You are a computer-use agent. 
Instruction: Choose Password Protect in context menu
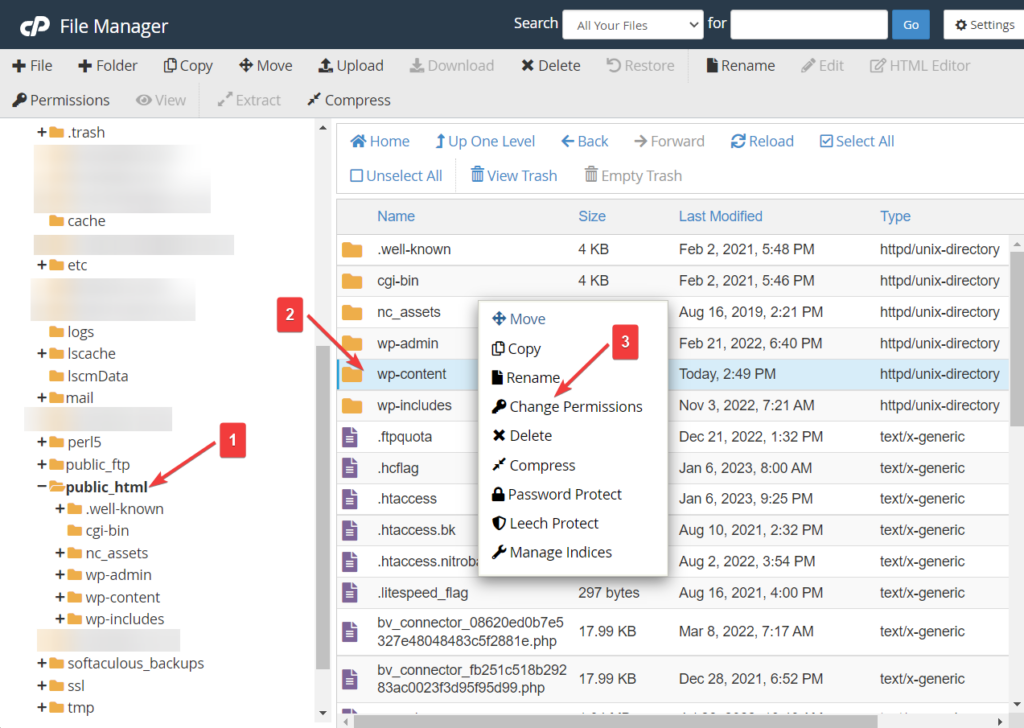coord(556,494)
